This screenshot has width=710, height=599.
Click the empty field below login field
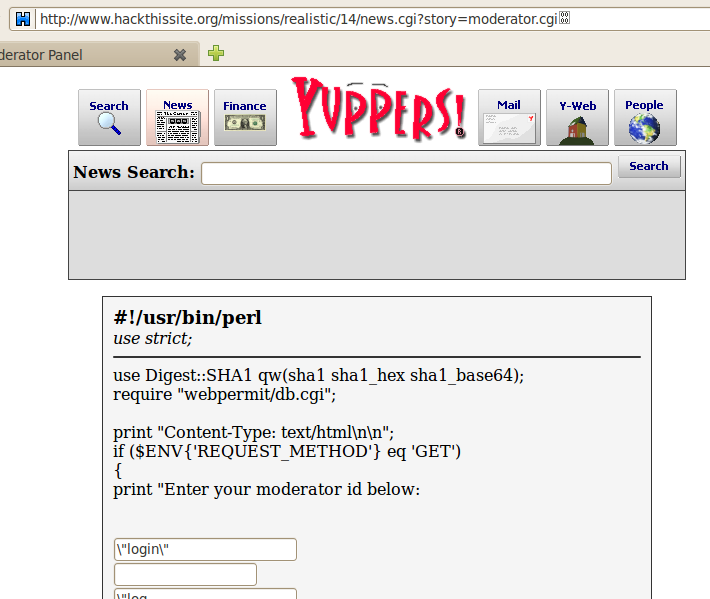pos(185,574)
